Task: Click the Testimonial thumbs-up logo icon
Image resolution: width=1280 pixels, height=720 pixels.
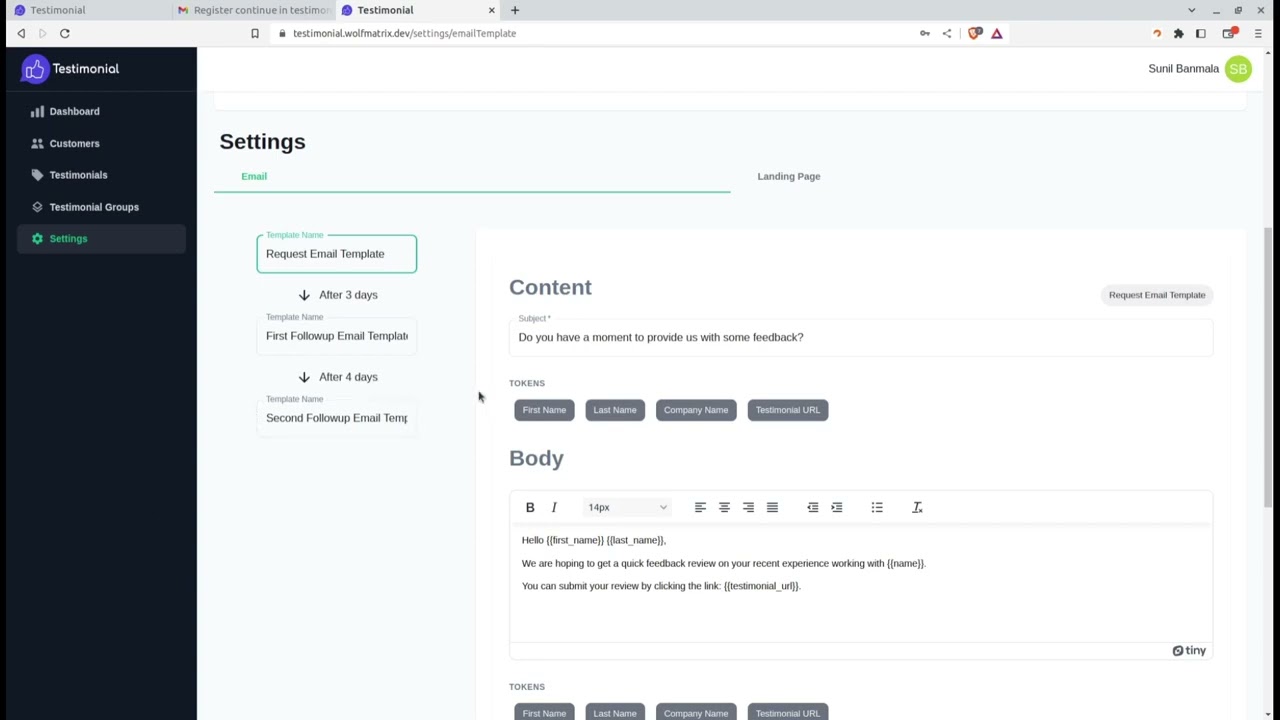Action: [x=35, y=69]
